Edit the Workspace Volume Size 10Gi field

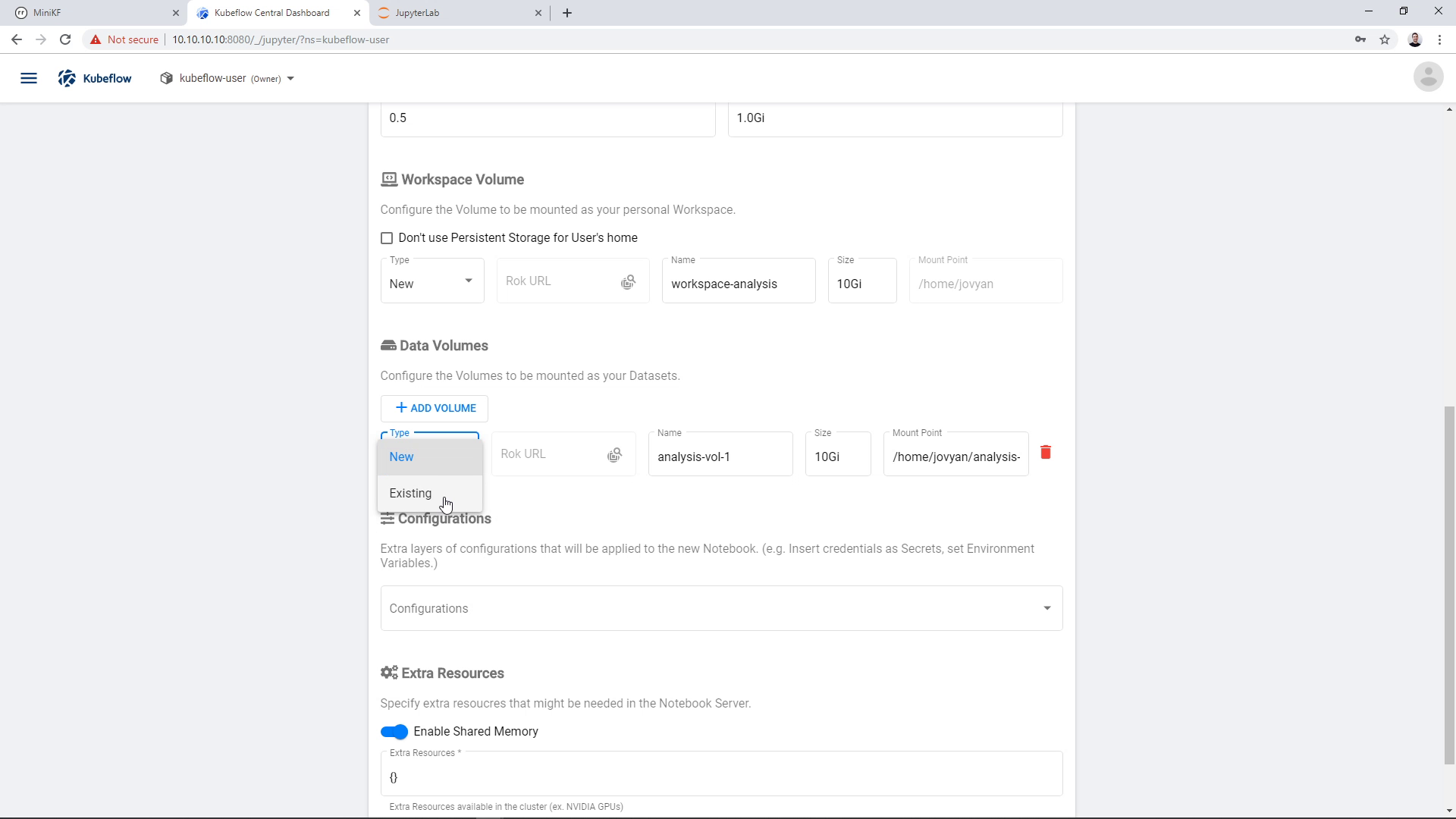(862, 282)
